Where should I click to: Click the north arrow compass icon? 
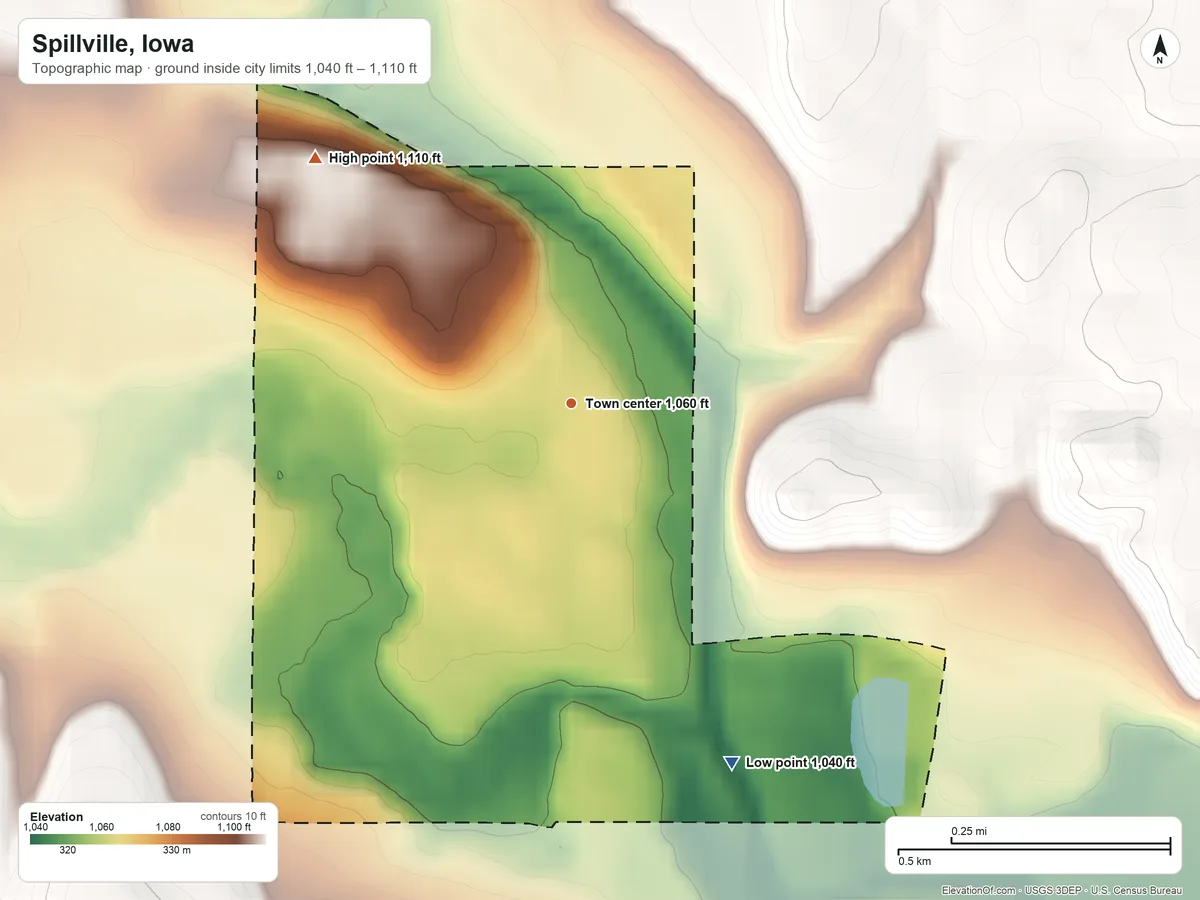tap(1159, 49)
